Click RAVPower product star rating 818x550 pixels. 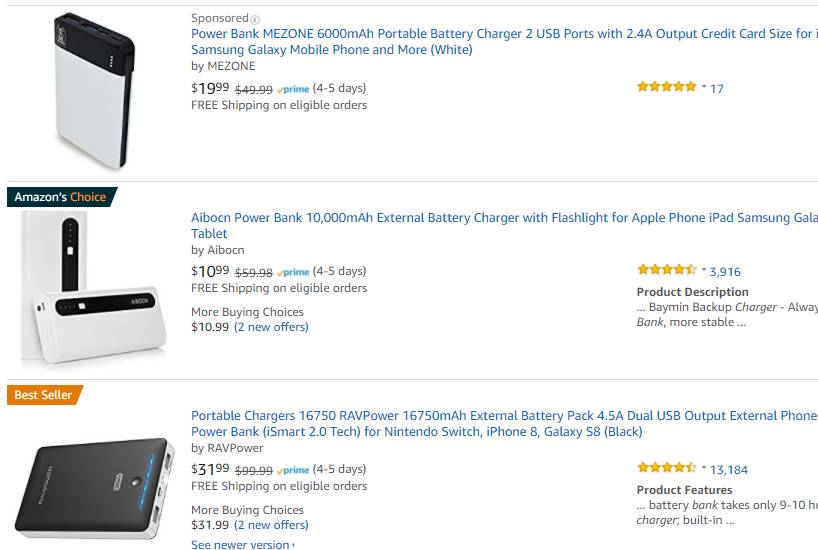pyautogui.click(x=666, y=468)
